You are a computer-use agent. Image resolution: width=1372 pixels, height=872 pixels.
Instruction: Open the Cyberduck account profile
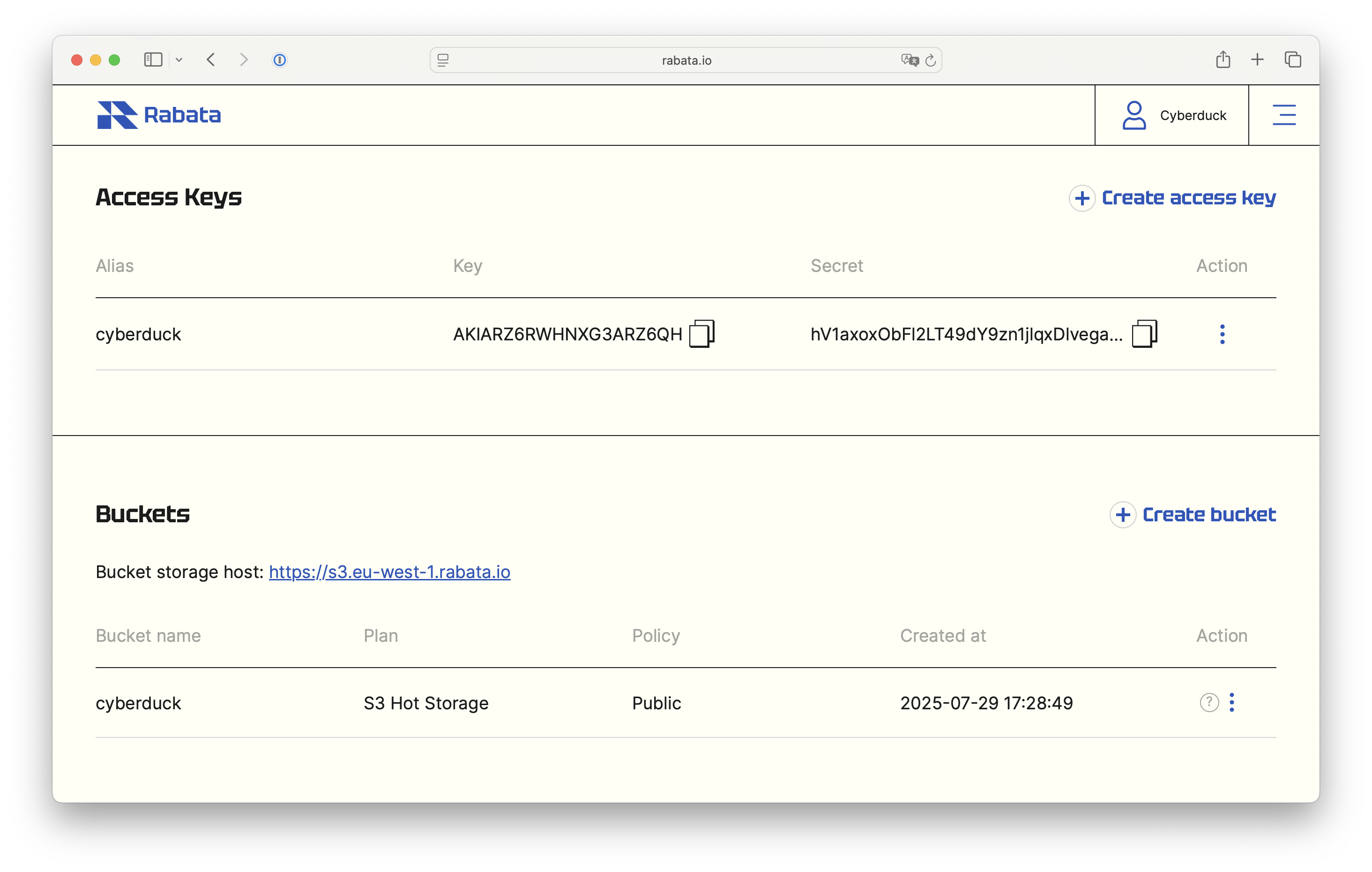coord(1171,114)
